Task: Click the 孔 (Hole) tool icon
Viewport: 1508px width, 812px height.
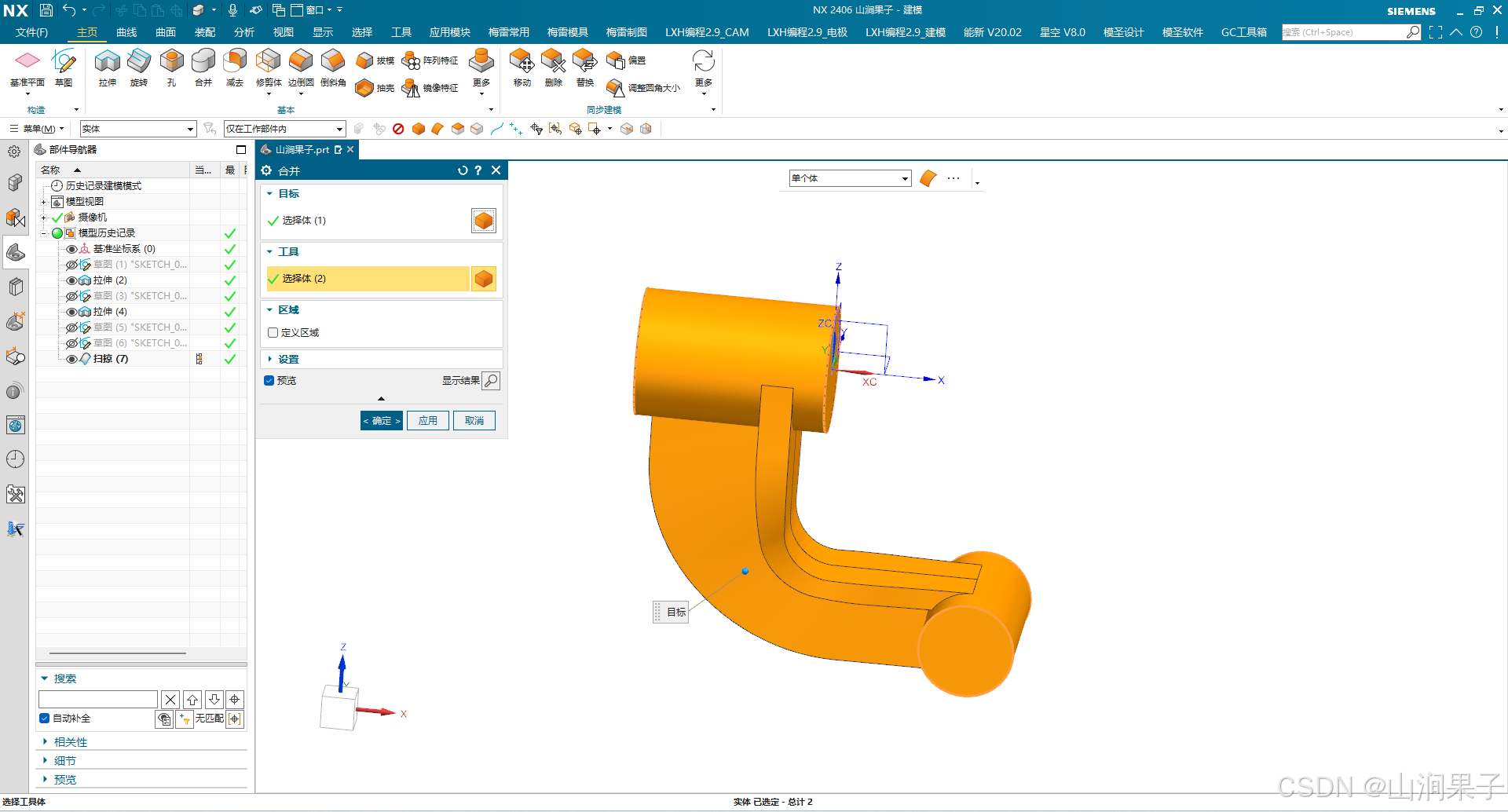Action: tap(171, 68)
